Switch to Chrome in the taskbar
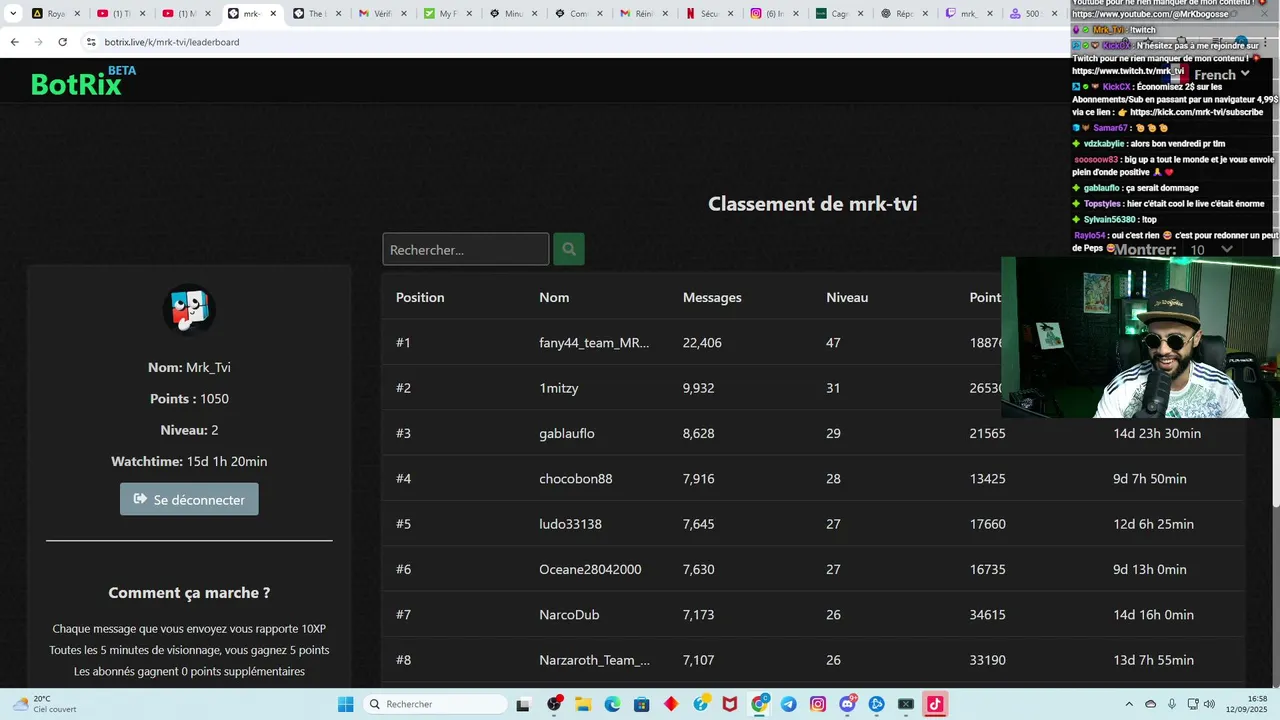Screen dimensions: 1280x720 coord(759,704)
